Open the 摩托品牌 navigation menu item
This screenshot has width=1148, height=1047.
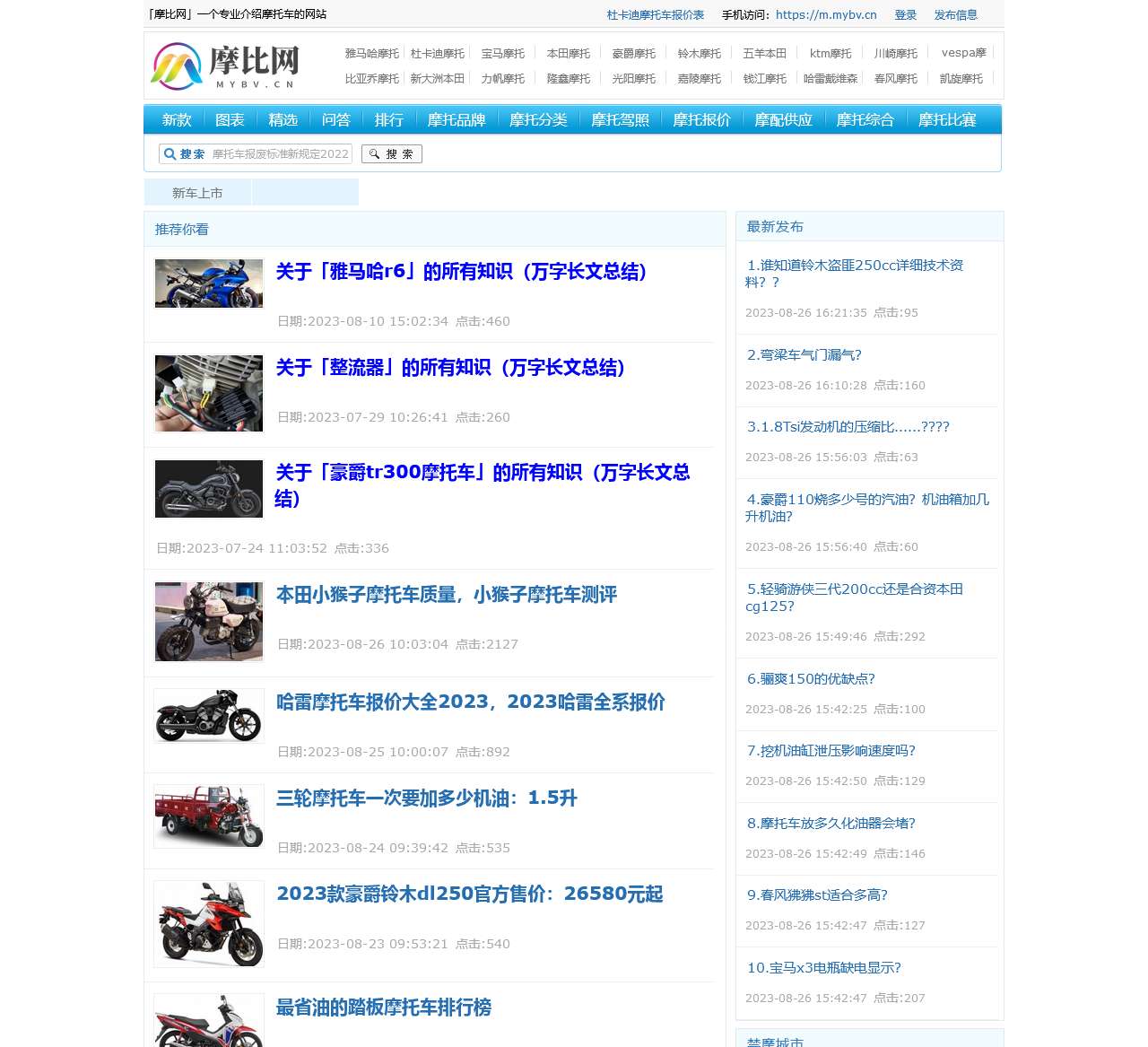(x=457, y=120)
